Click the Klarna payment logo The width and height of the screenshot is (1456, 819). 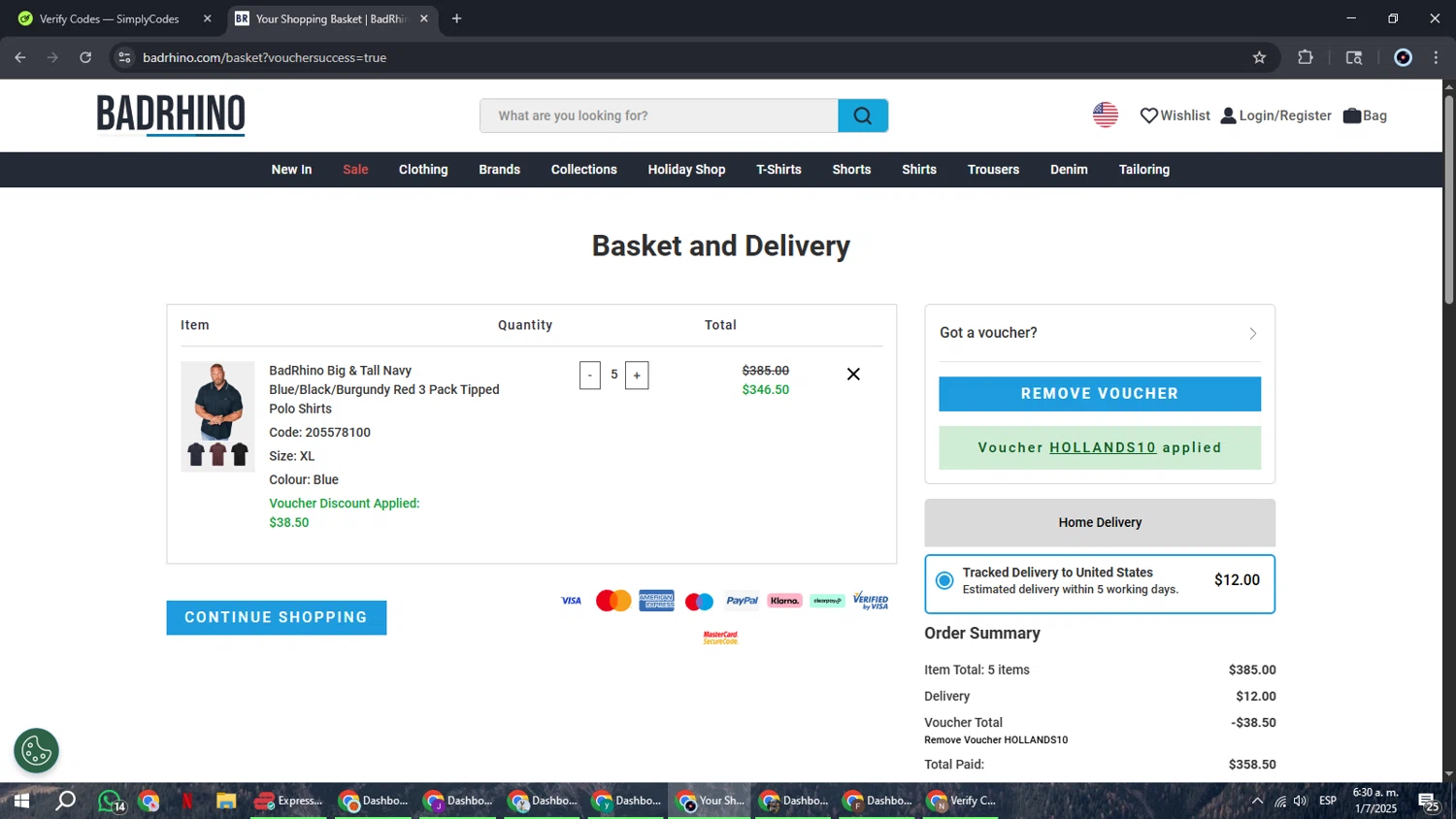coord(784,601)
